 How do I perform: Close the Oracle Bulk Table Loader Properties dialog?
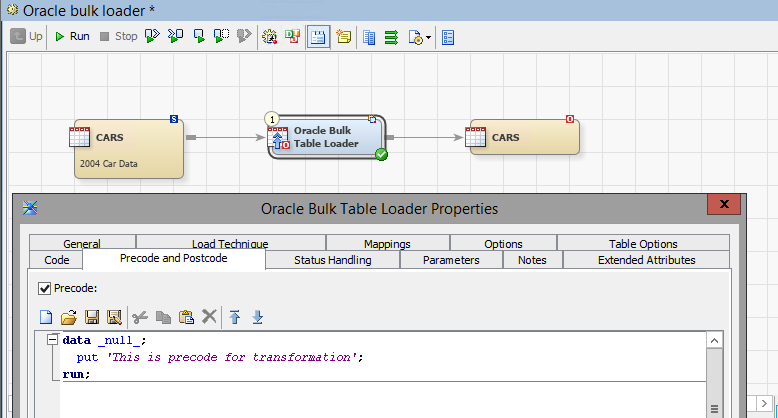(722, 206)
